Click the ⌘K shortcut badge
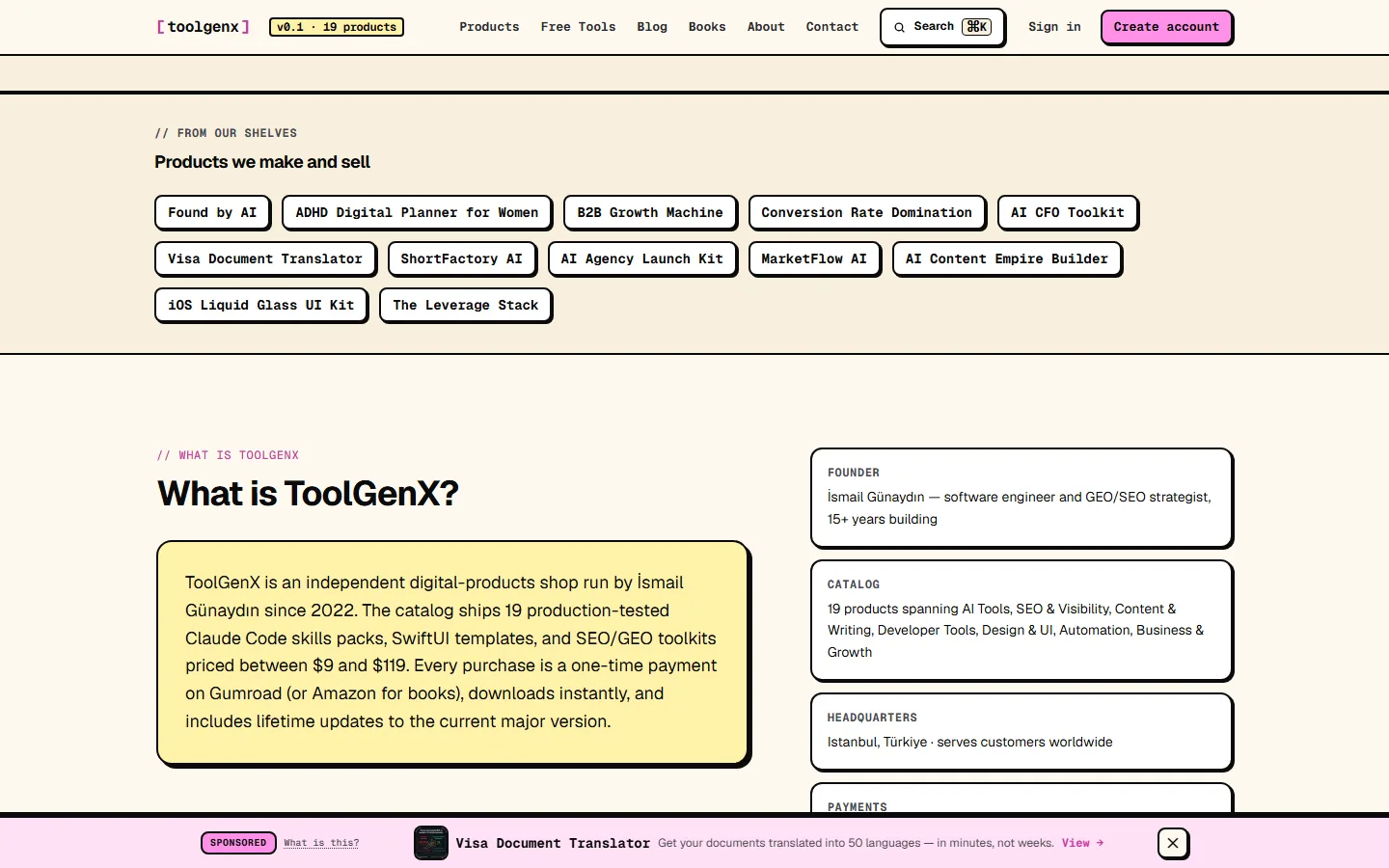Screen dimensions: 1389x868 coord(976,27)
